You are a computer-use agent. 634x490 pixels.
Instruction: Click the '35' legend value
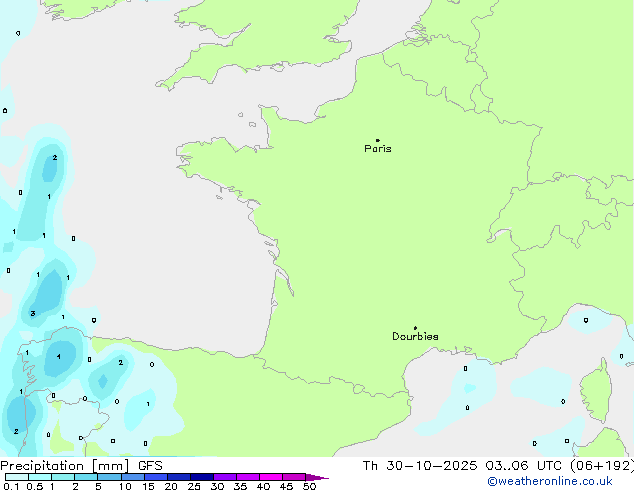point(240,486)
